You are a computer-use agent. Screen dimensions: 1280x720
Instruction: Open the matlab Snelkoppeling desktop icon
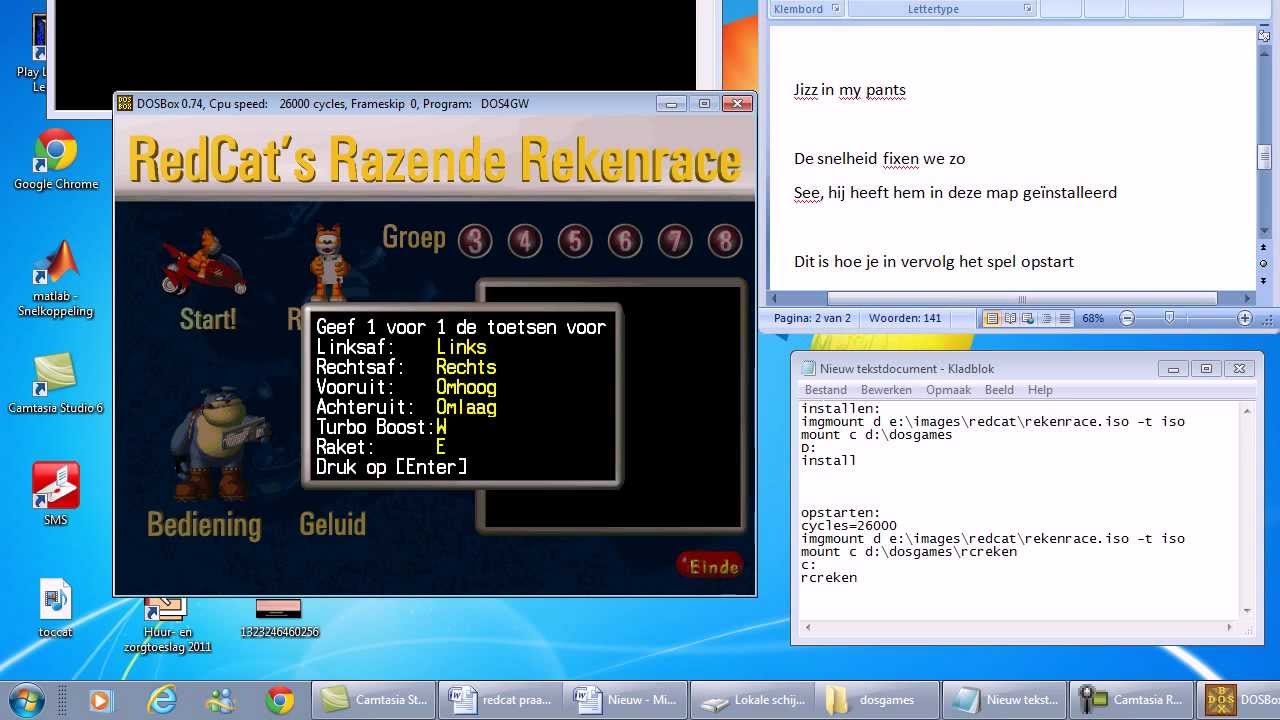[56, 279]
